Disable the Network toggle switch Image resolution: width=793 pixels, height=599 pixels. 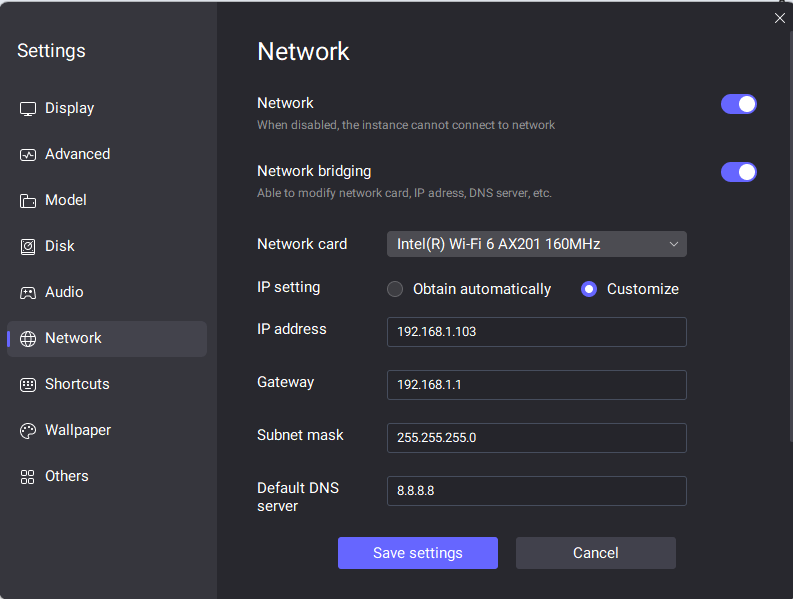pyautogui.click(x=738, y=104)
